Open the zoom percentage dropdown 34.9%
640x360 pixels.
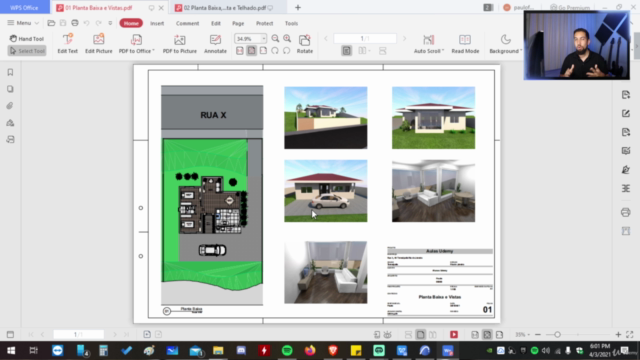[264, 39]
